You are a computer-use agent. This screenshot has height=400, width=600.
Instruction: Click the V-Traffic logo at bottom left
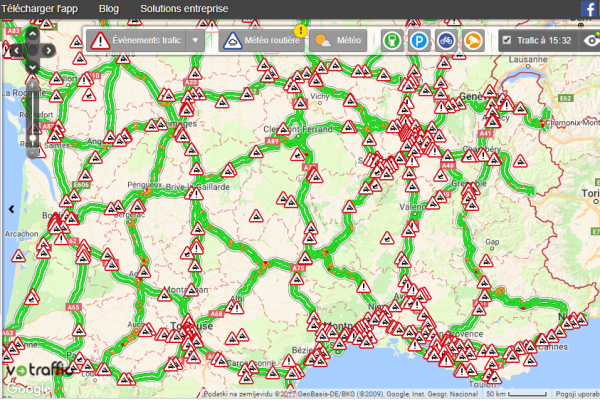[x=36, y=370]
